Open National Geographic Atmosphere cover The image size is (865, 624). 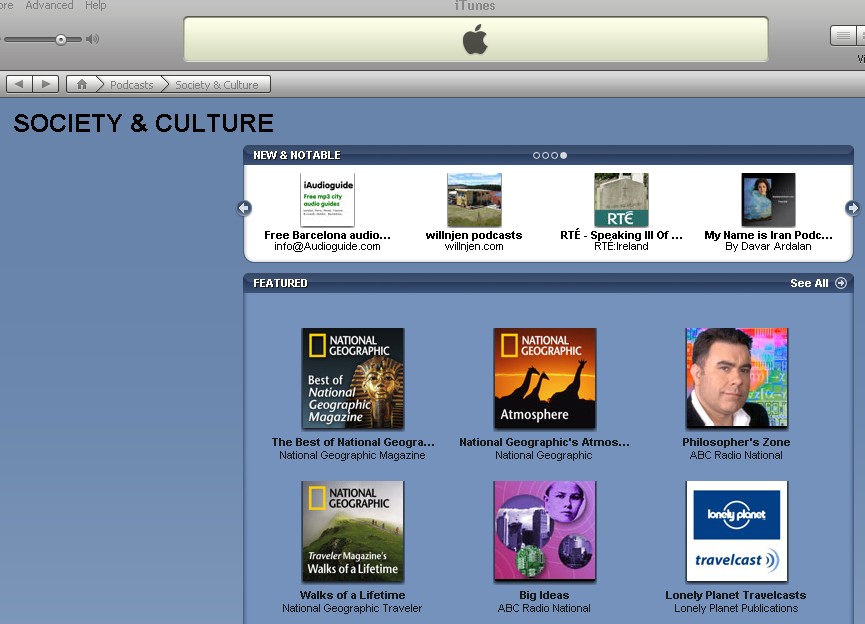544,378
